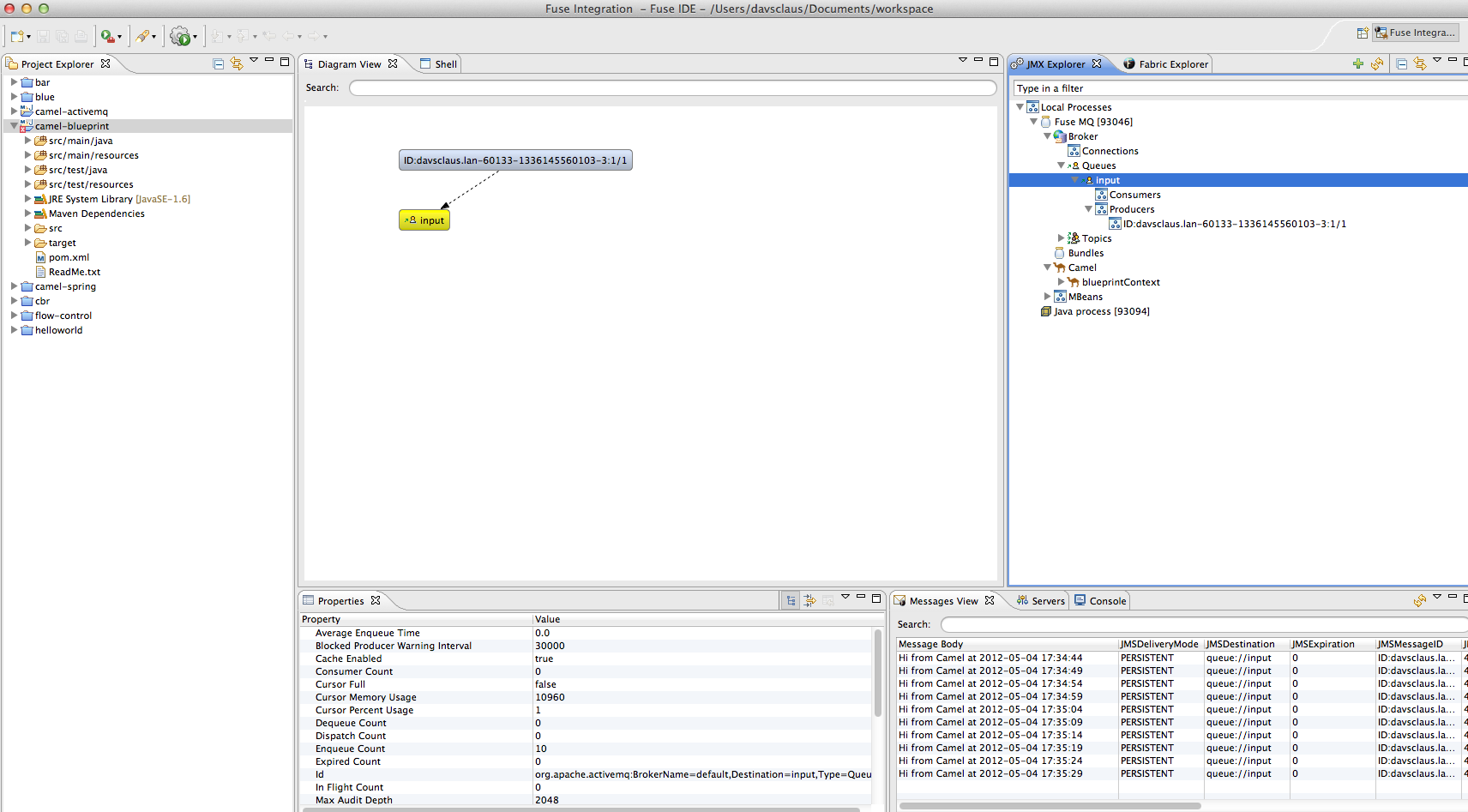This screenshot has height=812, width=1468.
Task: Switch to Fuse Integration perspective button
Action: 1415,33
